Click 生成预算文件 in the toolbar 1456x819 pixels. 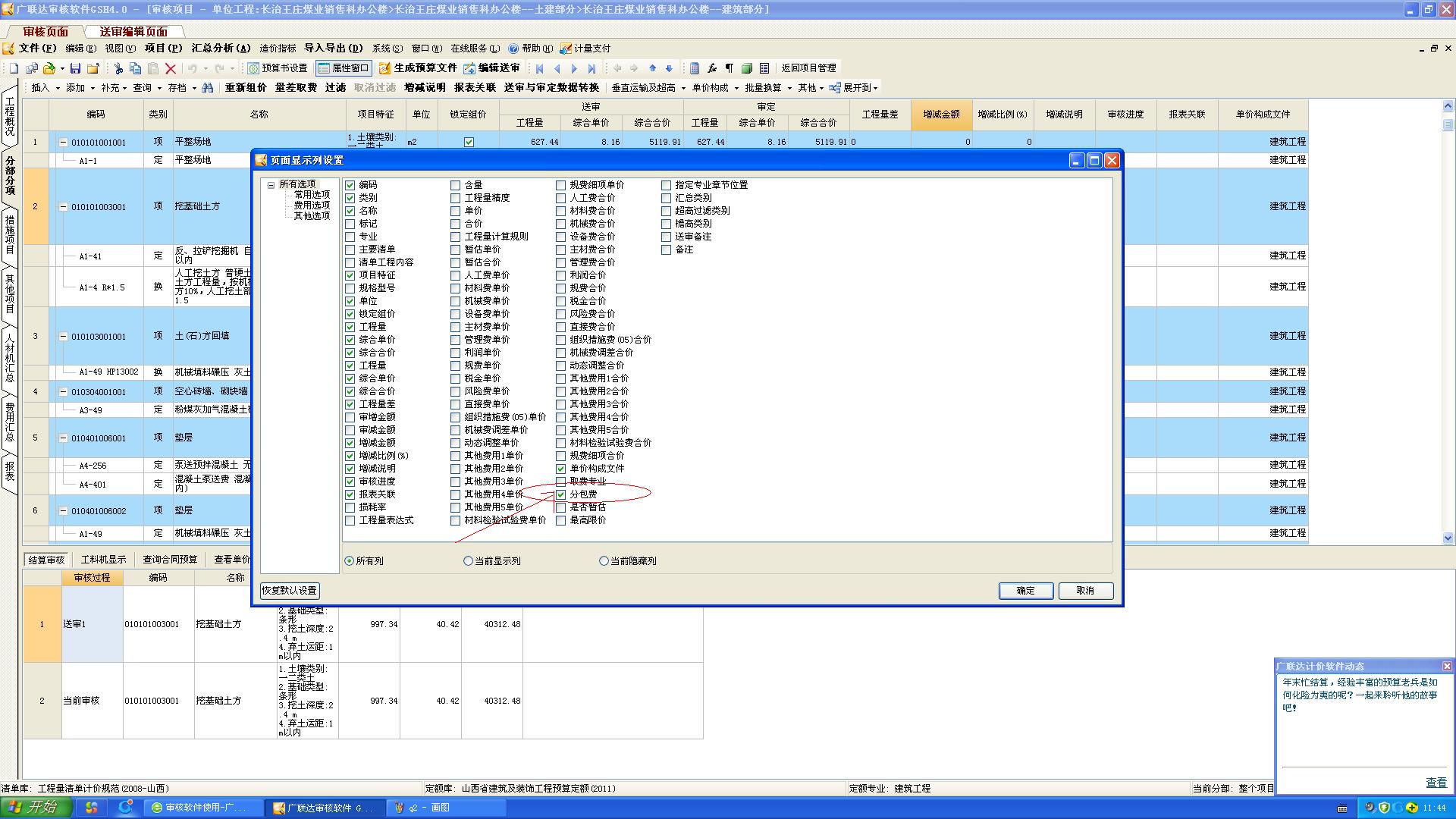click(x=418, y=68)
